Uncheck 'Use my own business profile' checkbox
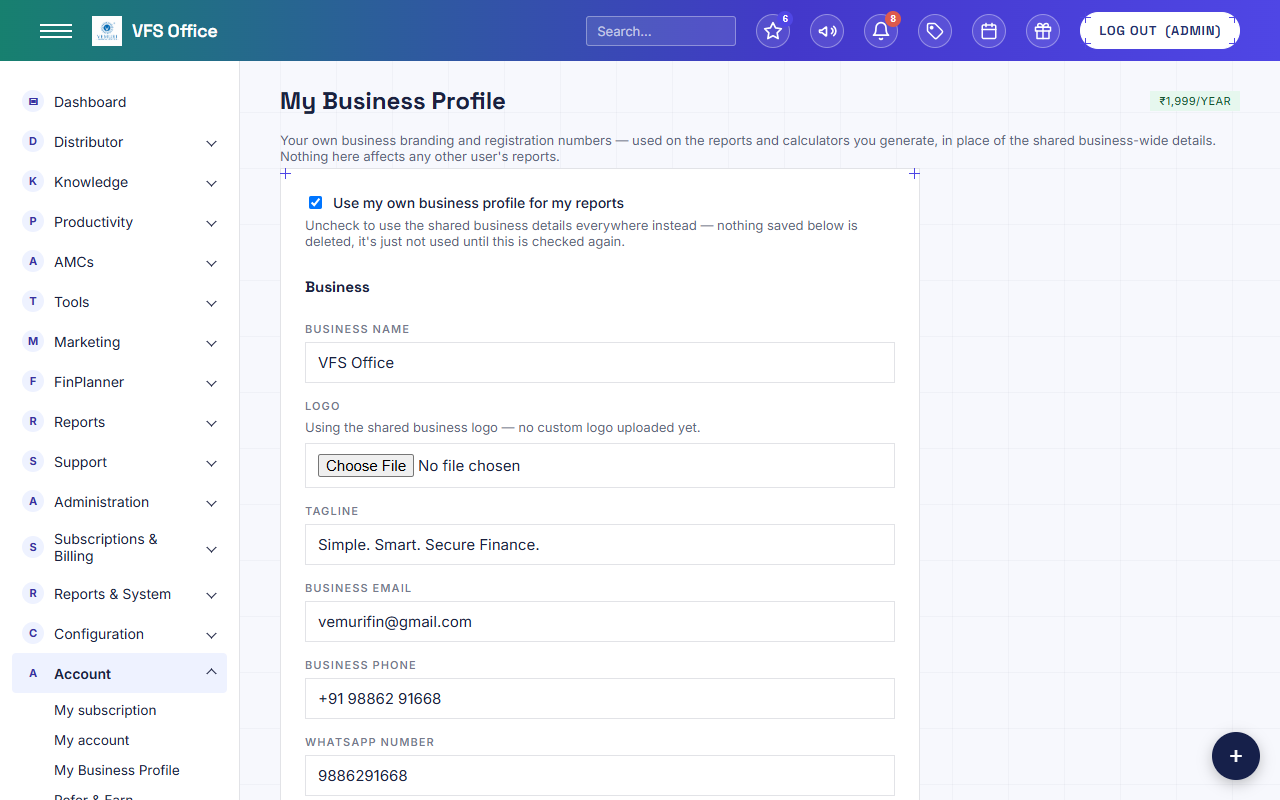Image resolution: width=1280 pixels, height=800 pixels. click(316, 202)
